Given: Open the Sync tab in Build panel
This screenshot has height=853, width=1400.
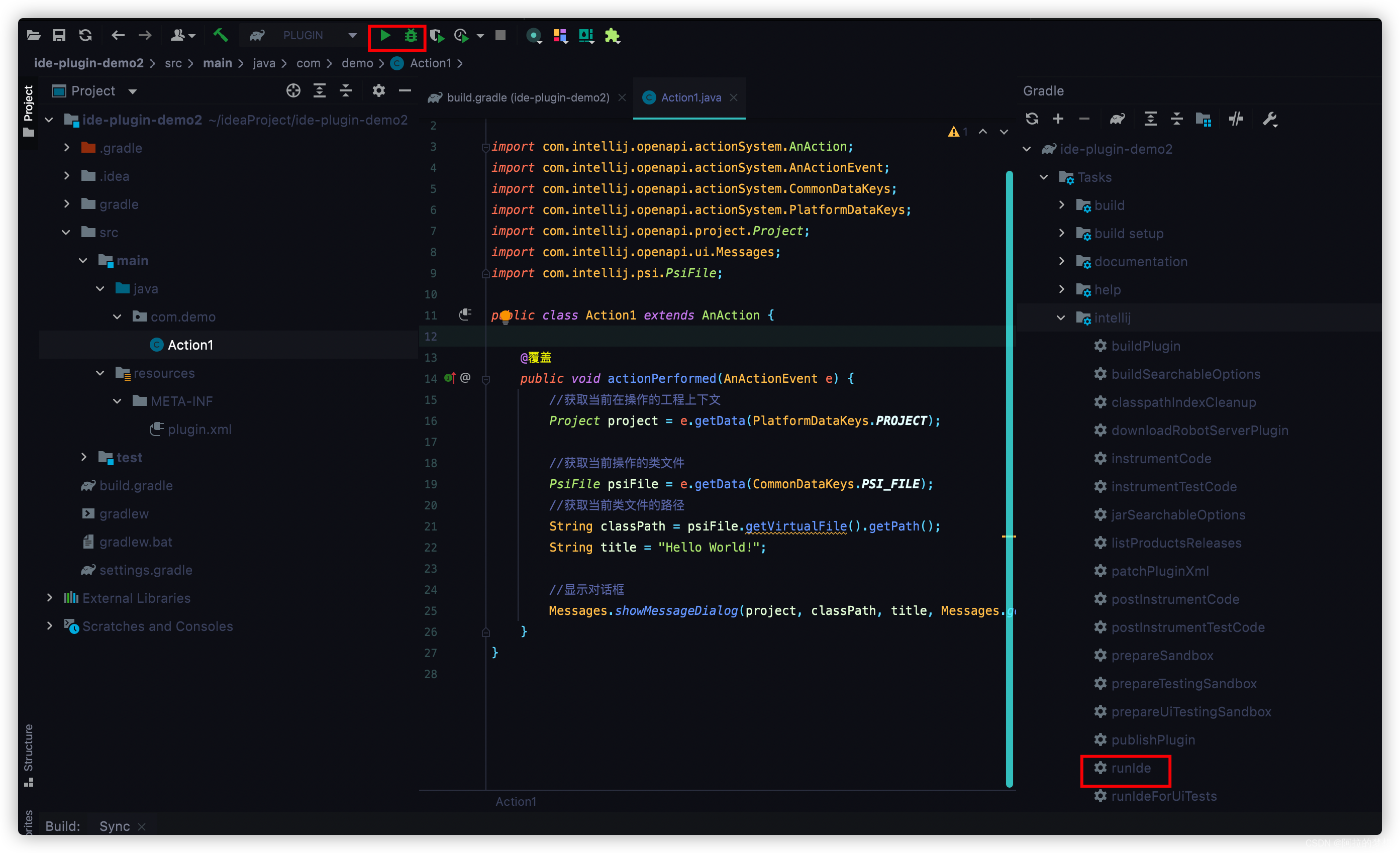Looking at the screenshot, I should (x=114, y=826).
